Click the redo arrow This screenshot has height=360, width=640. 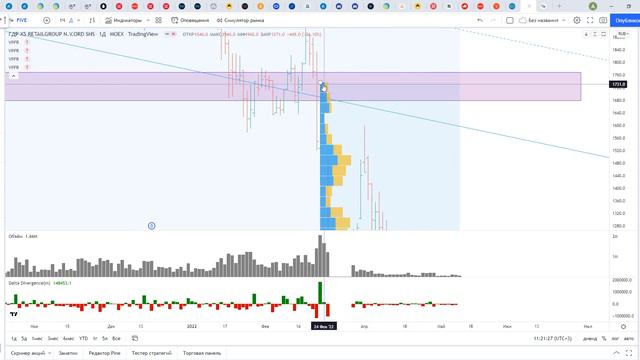click(x=493, y=20)
